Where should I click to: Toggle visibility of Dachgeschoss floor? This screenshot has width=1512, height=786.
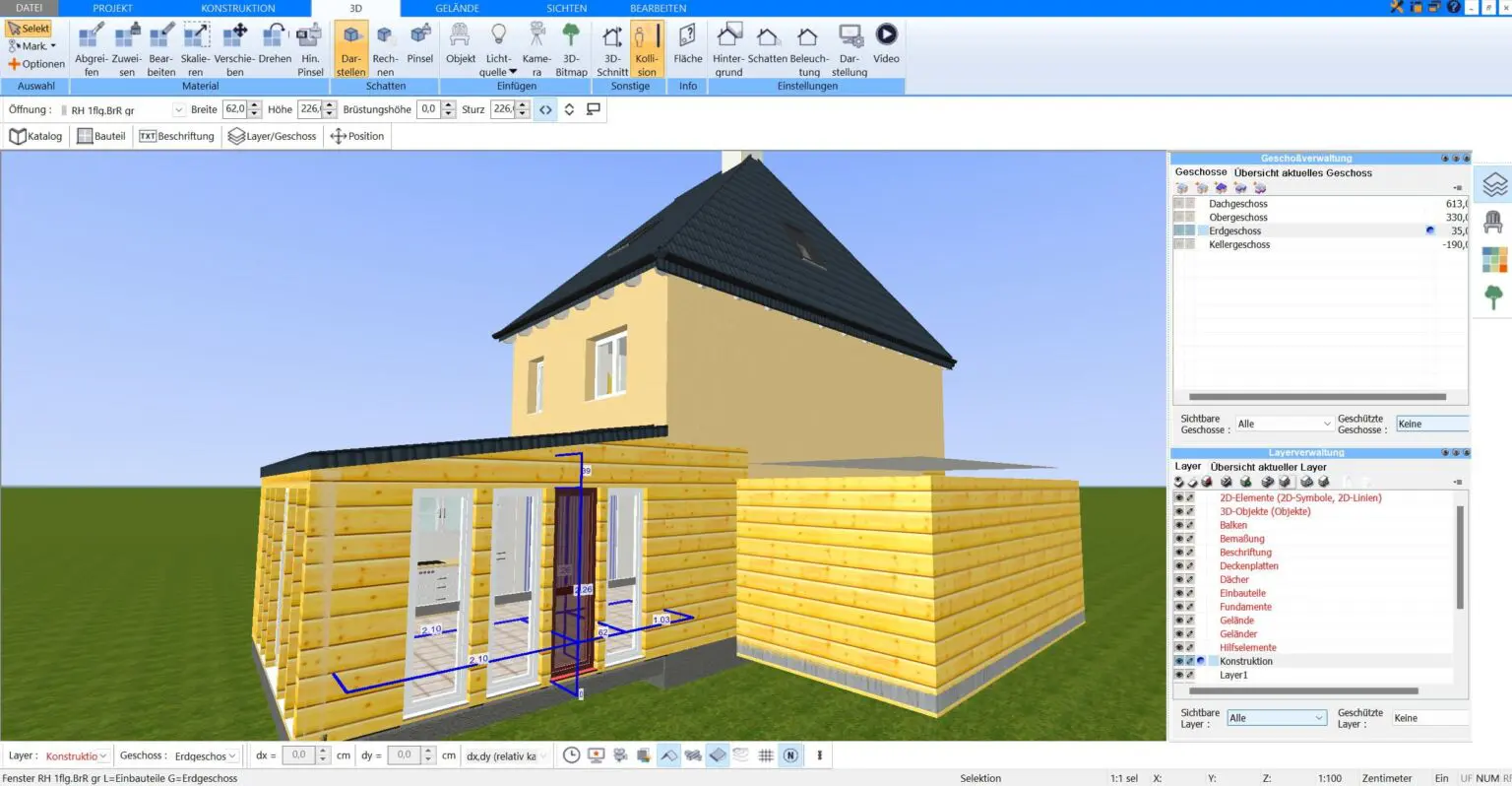coord(1179,204)
